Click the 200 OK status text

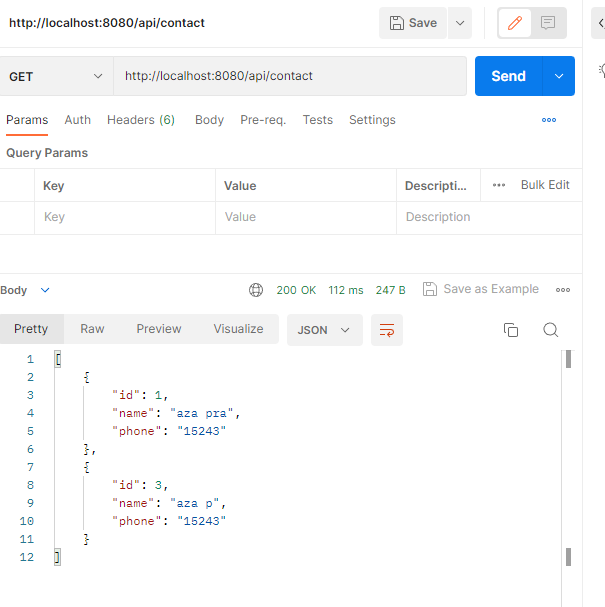(x=296, y=290)
